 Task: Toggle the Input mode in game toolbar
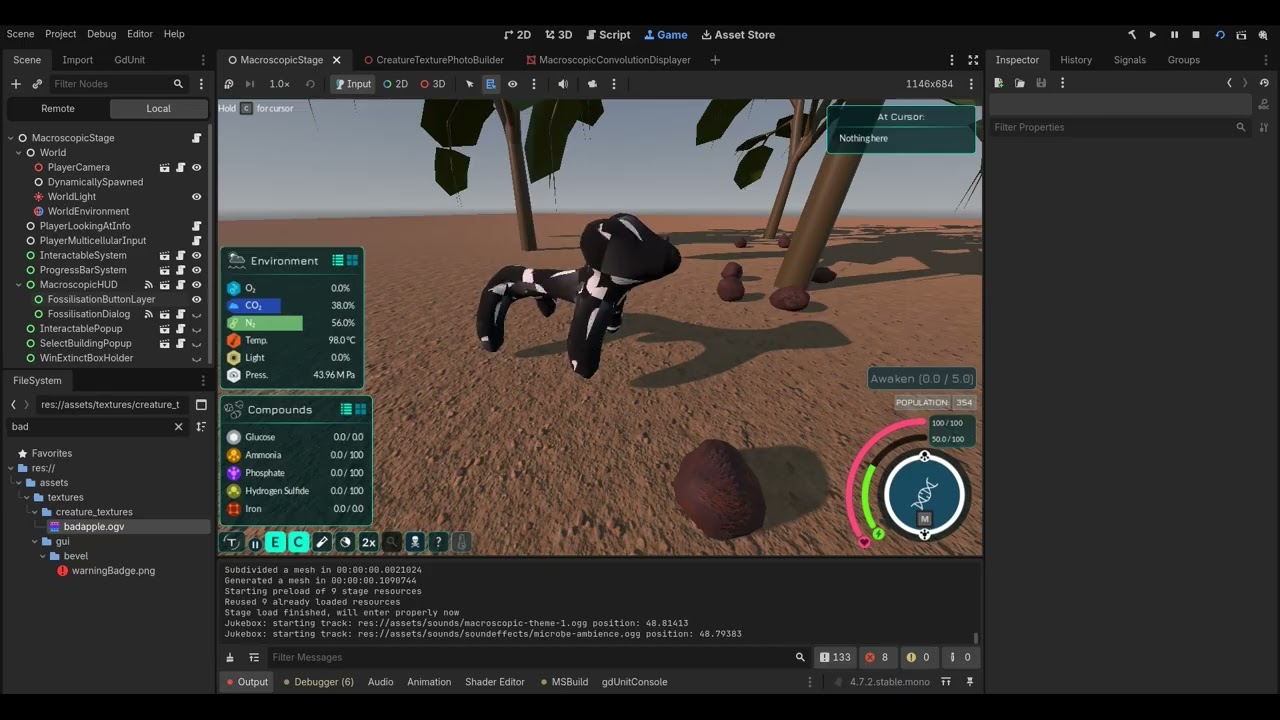pyautogui.click(x=352, y=84)
